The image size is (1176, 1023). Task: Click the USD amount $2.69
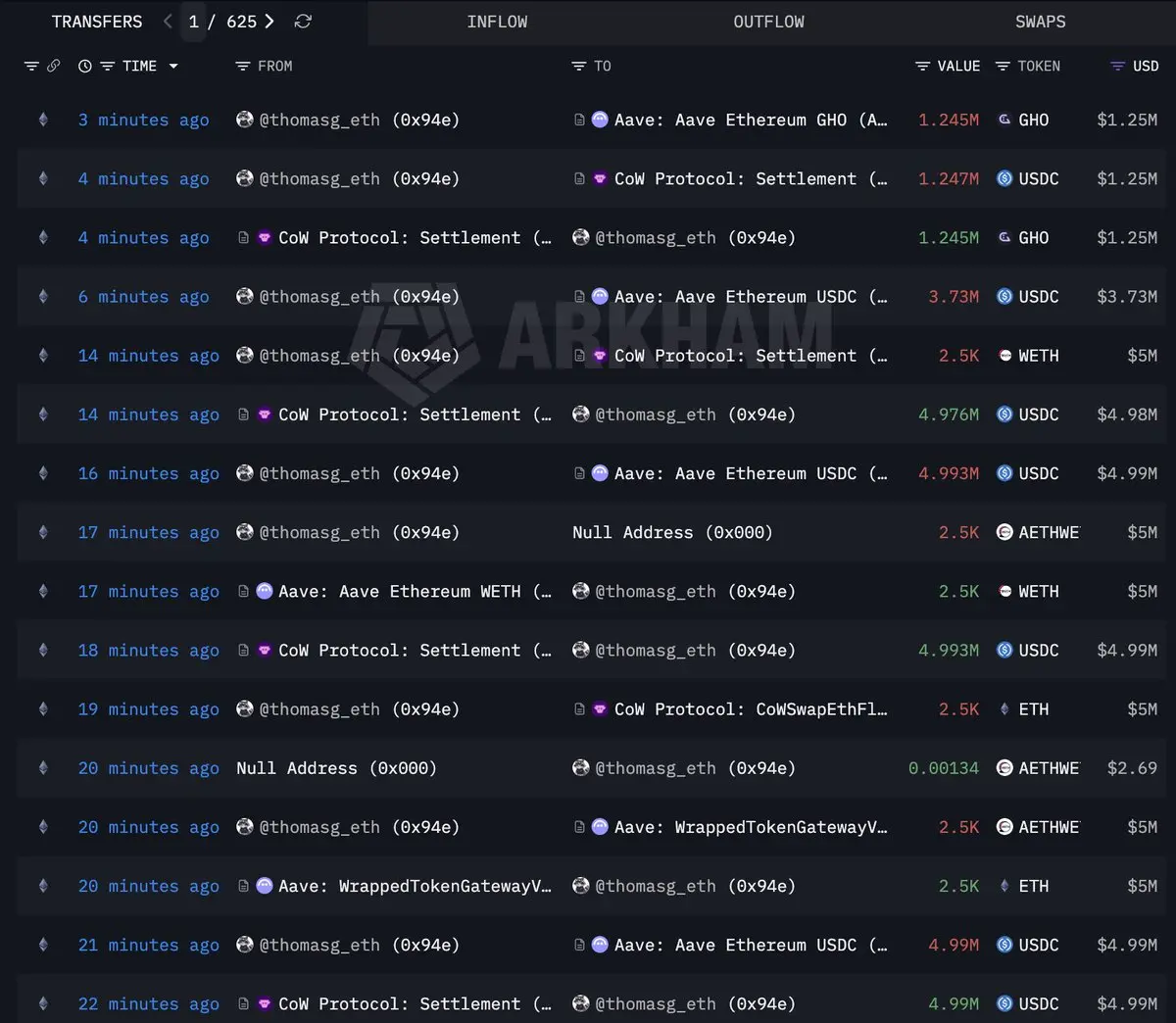[x=1132, y=768]
